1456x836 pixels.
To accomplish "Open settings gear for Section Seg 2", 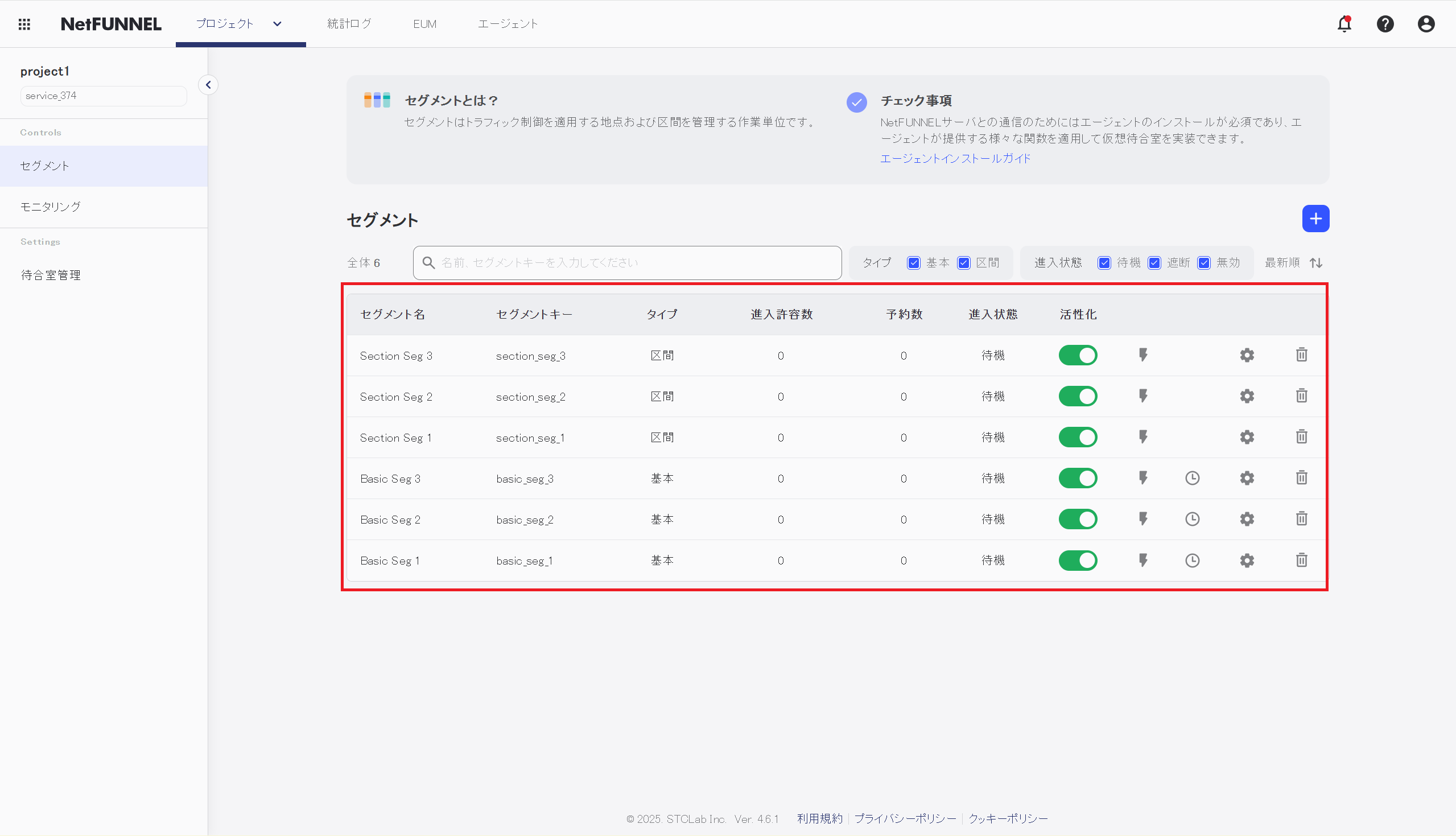I will [x=1247, y=396].
